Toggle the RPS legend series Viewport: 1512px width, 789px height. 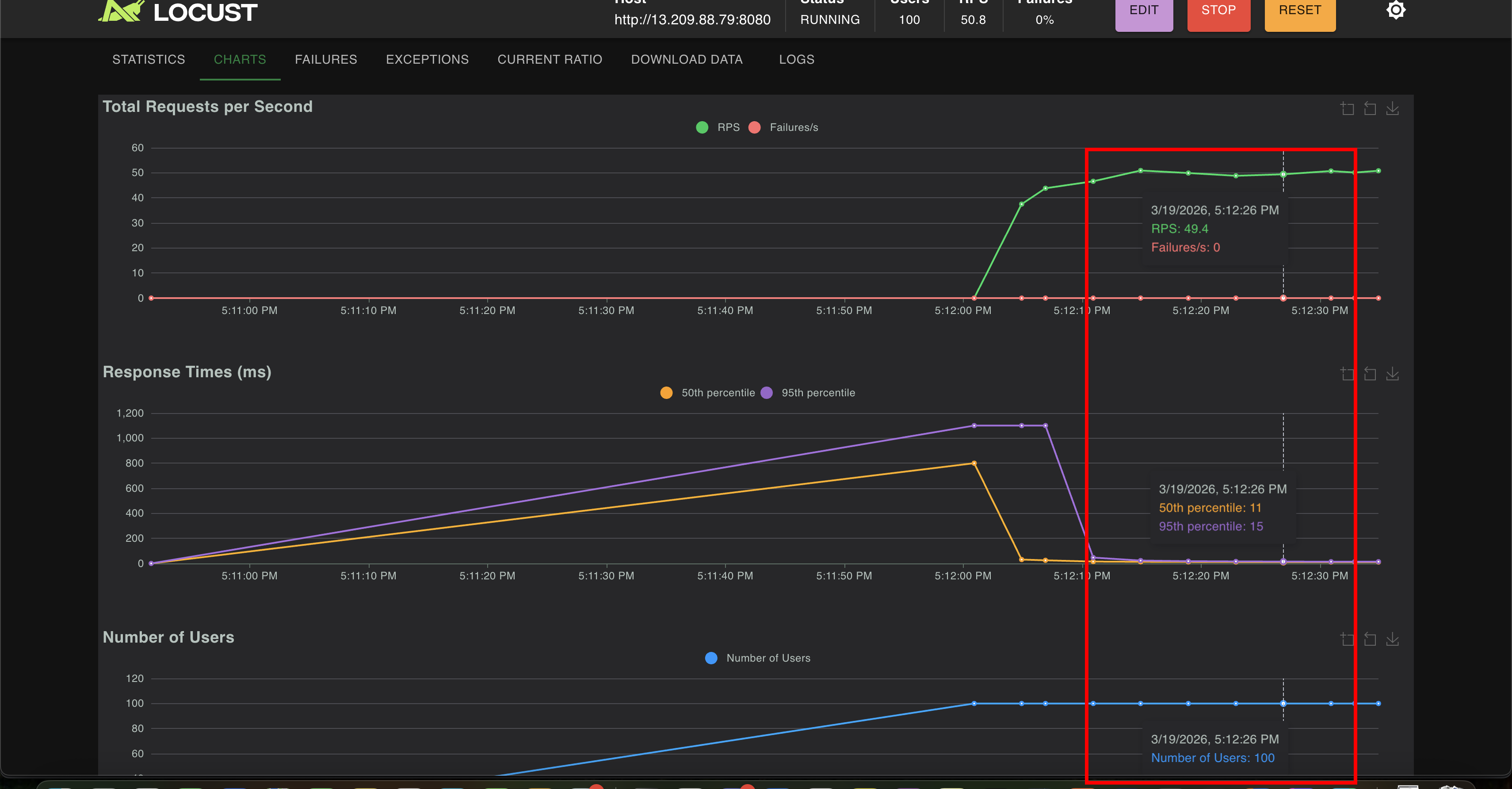coord(717,127)
